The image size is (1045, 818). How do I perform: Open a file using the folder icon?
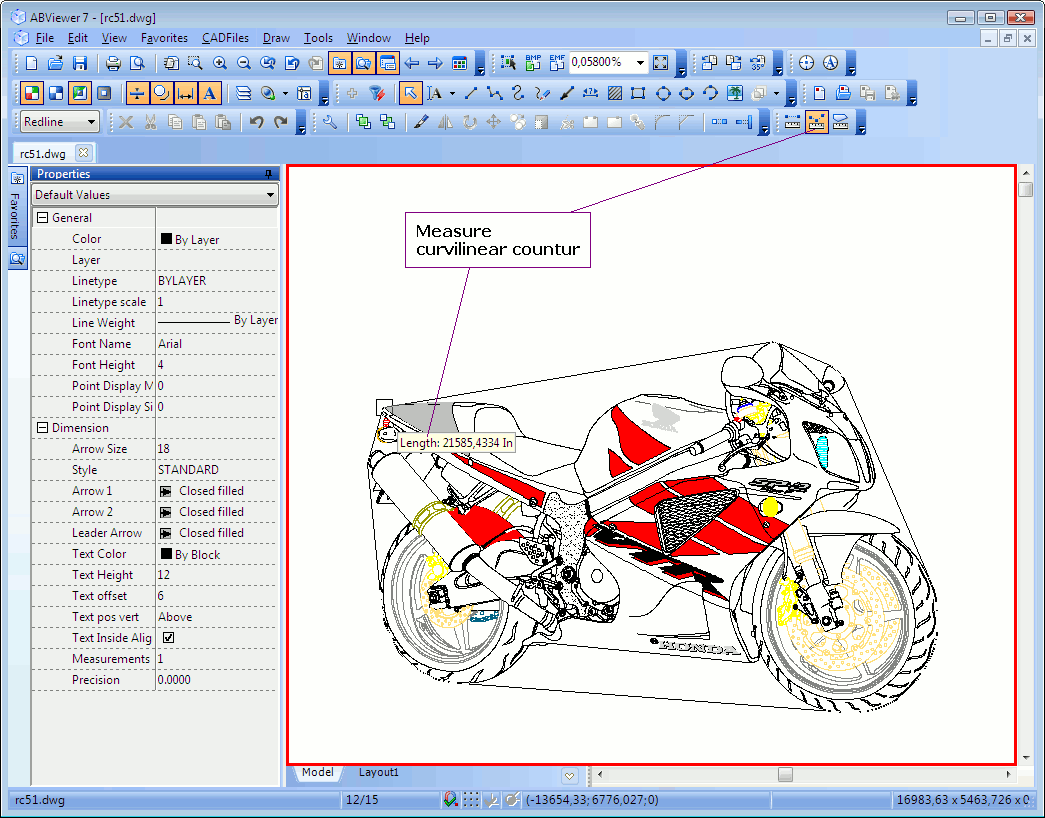pos(55,63)
